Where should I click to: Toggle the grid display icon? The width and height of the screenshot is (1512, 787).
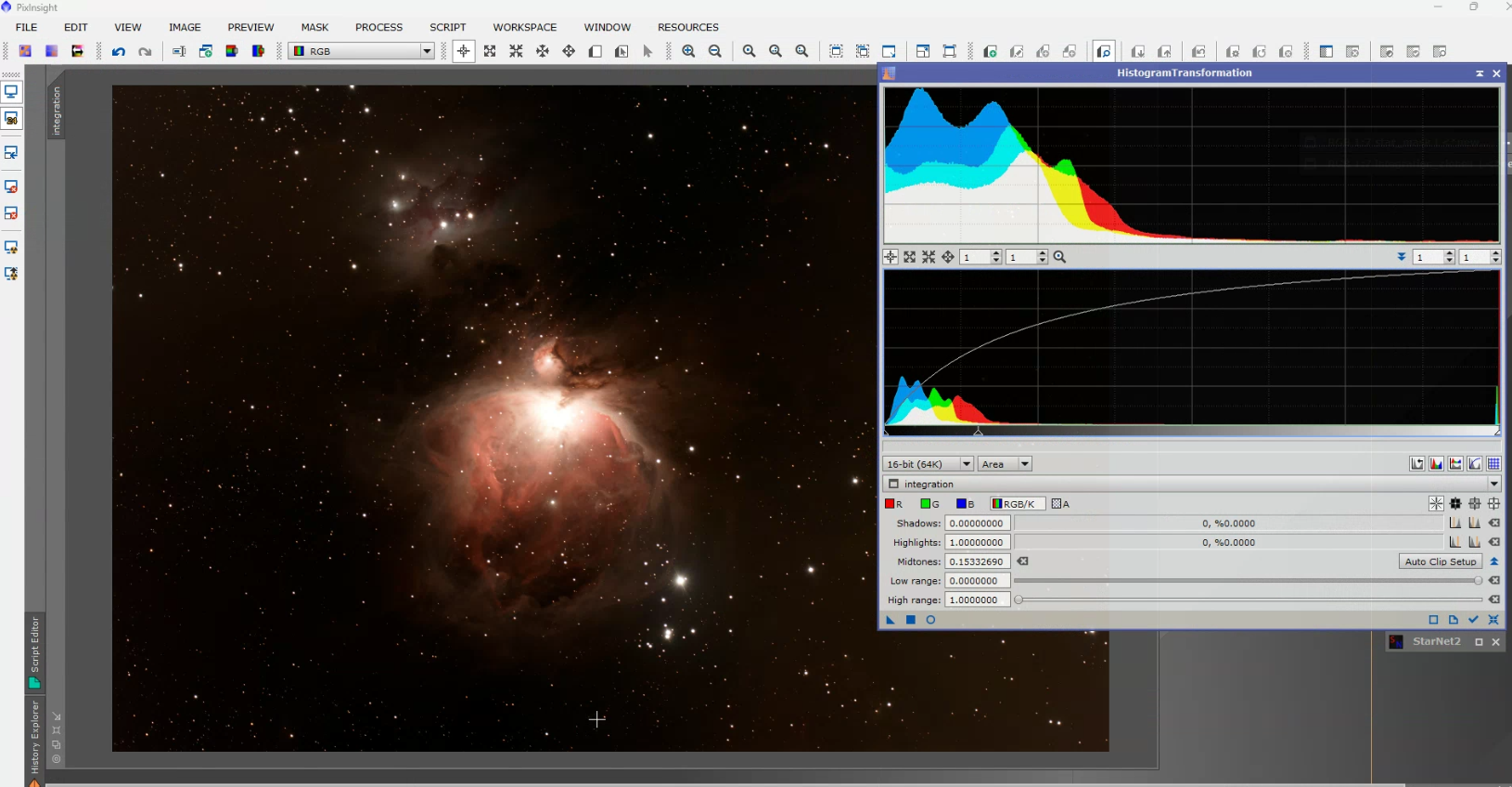pyautogui.click(x=1493, y=464)
